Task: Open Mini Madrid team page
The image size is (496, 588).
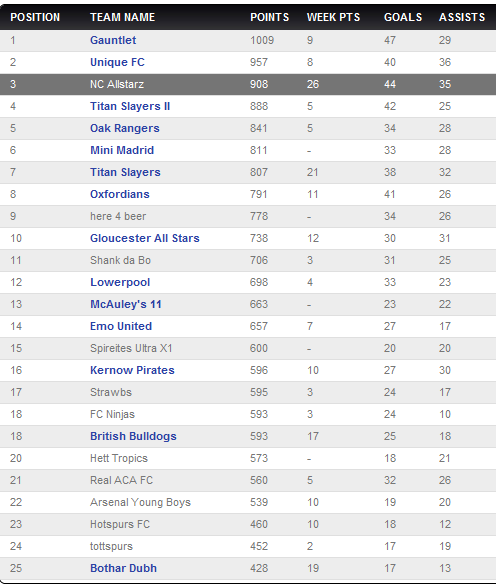Action: (x=122, y=150)
